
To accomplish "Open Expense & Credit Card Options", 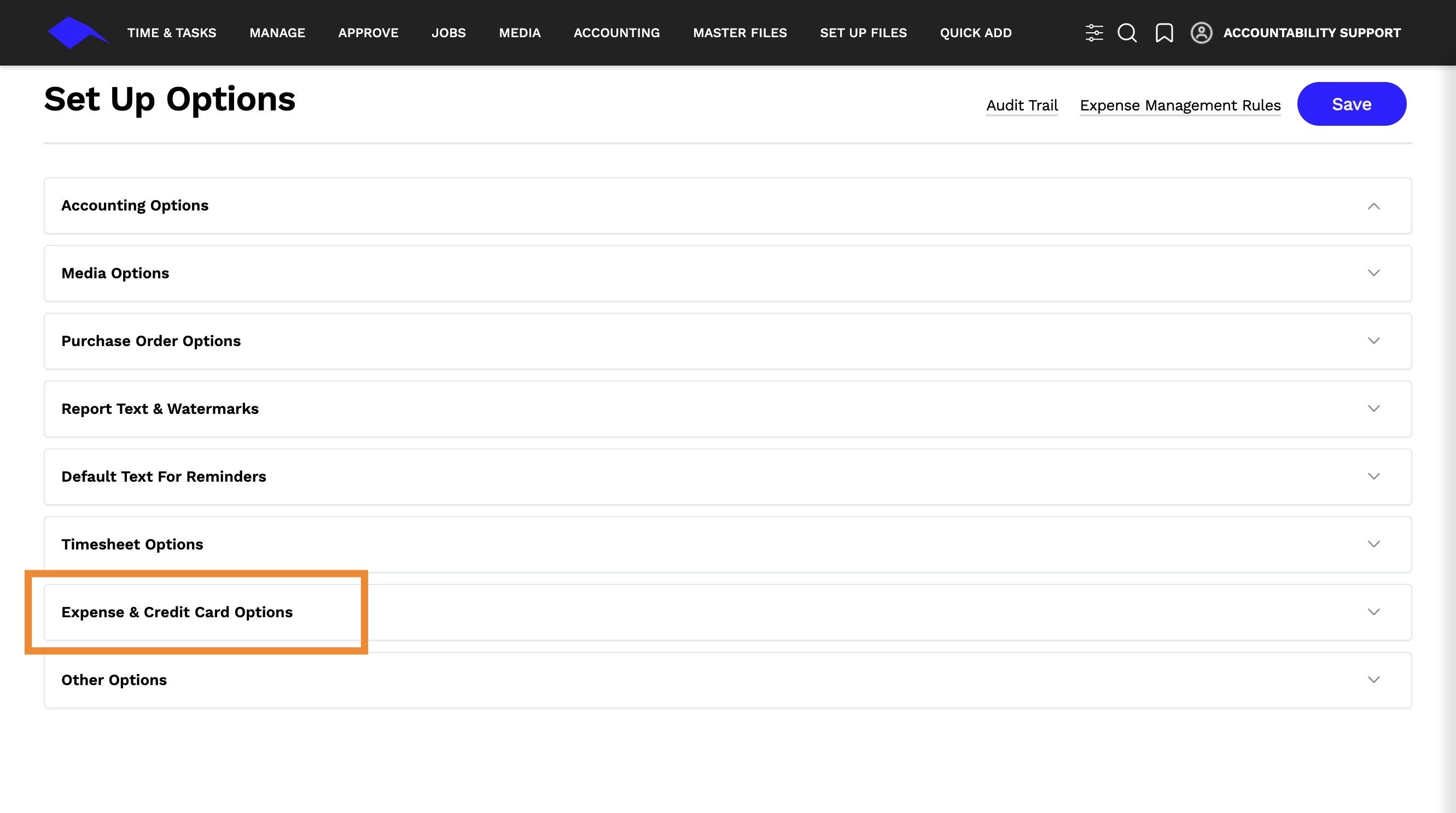I will pyautogui.click(x=177, y=612).
